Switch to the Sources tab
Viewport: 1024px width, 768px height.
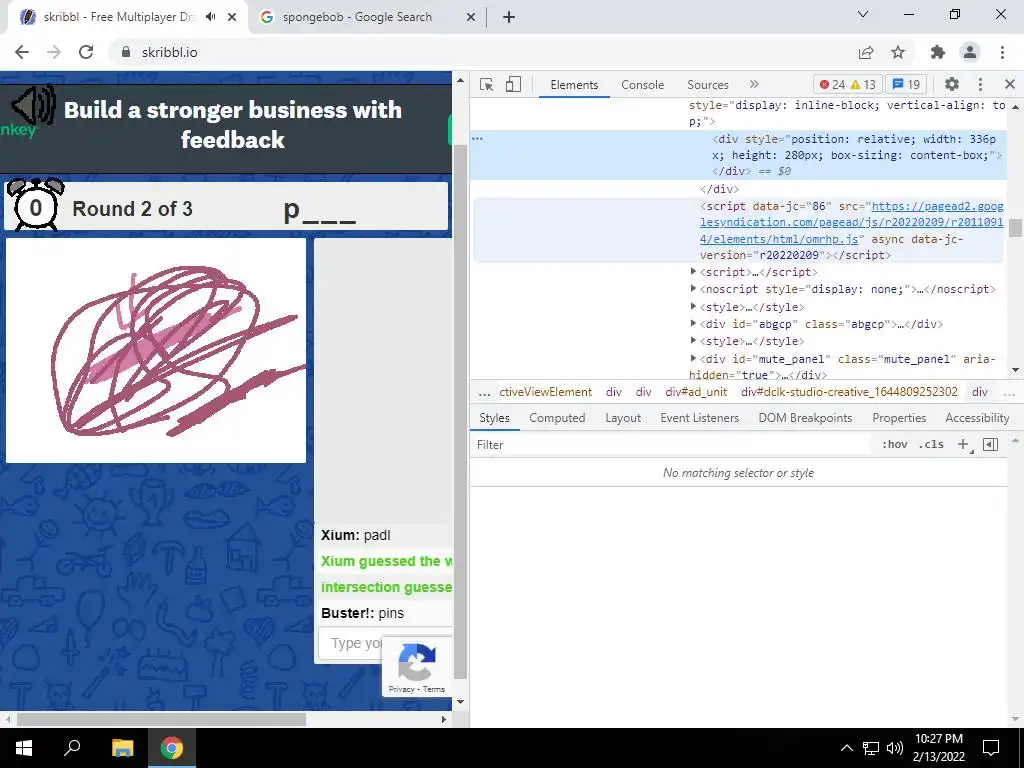pyautogui.click(x=708, y=85)
